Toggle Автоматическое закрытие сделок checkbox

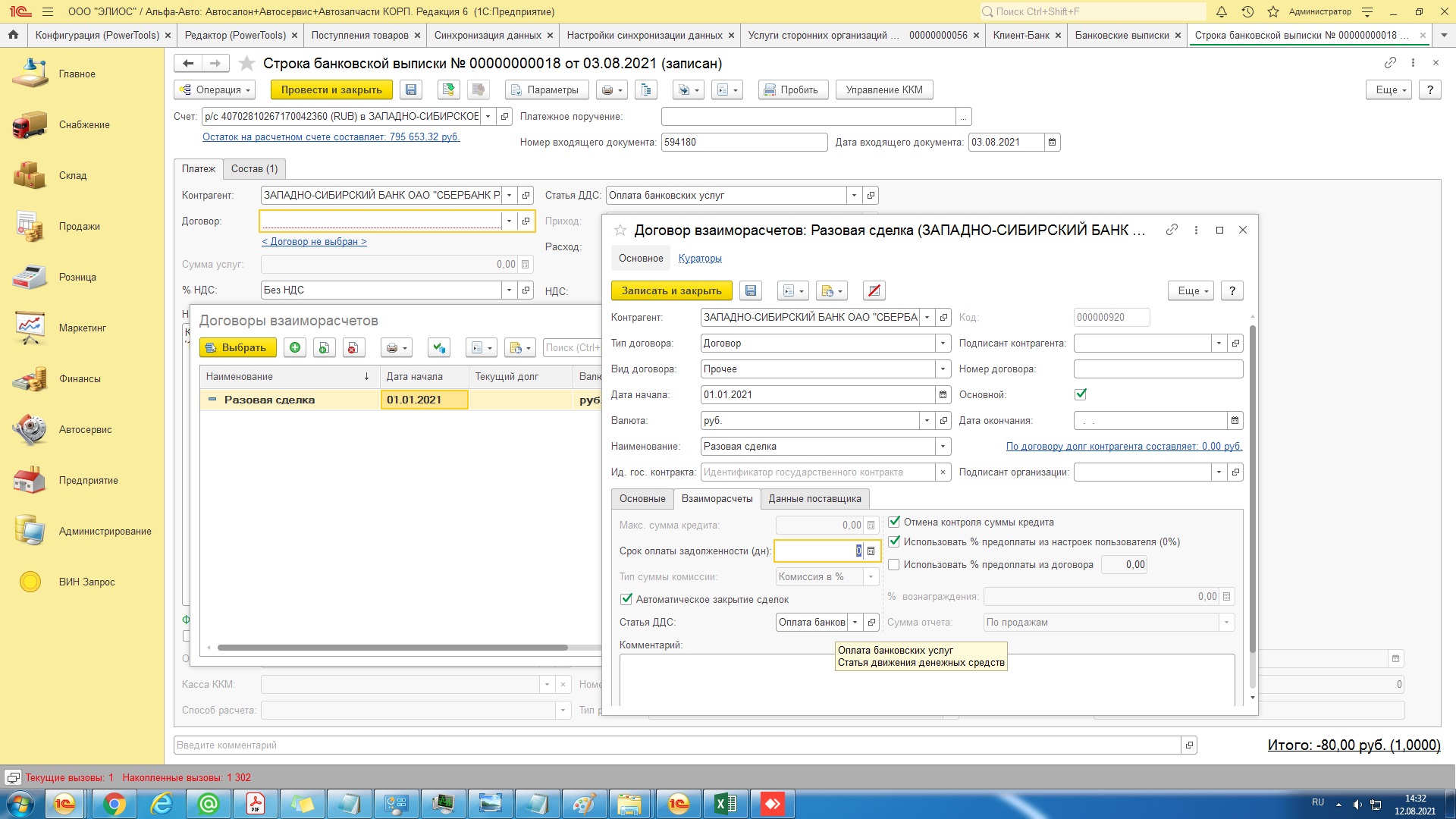[x=626, y=599]
